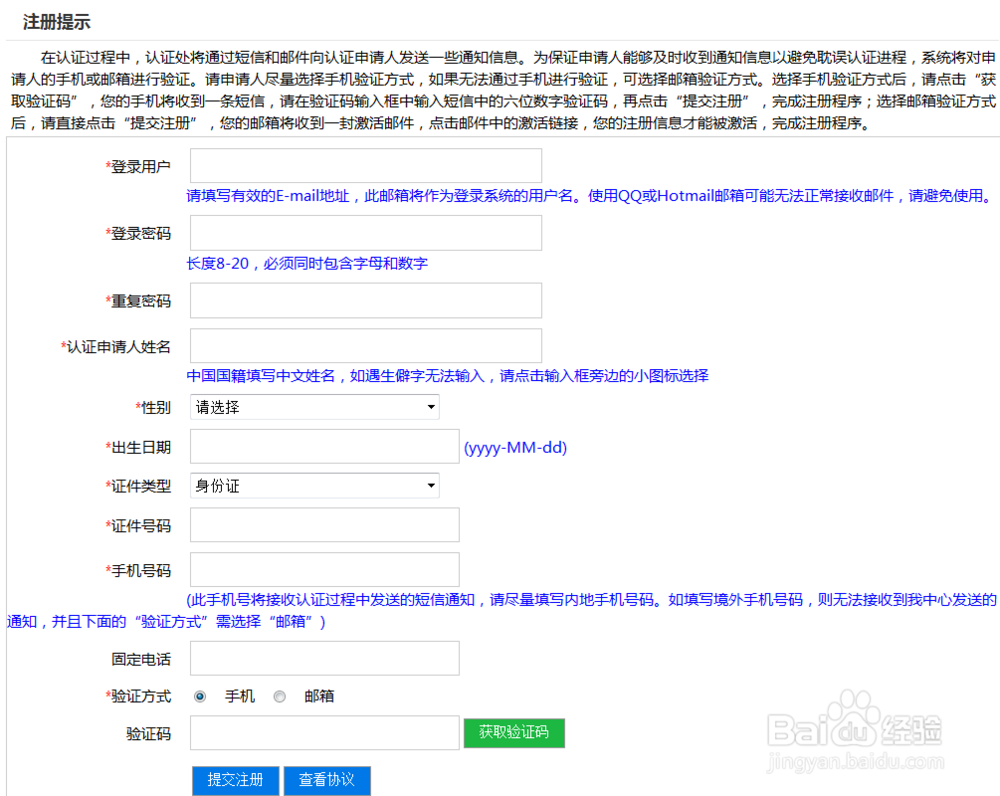Open the 查看协议 agreement page
This screenshot has height=796, width=1000.
[x=327, y=781]
